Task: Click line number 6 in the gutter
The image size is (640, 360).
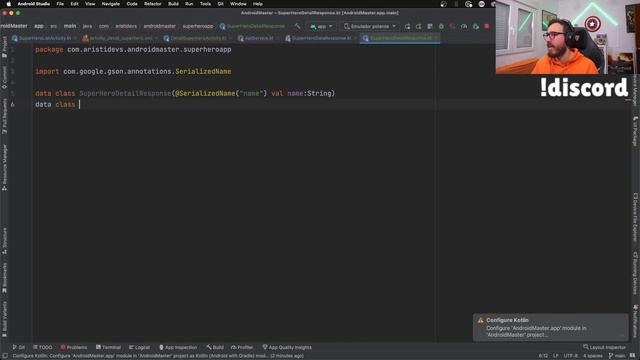Action: pyautogui.click(x=13, y=104)
